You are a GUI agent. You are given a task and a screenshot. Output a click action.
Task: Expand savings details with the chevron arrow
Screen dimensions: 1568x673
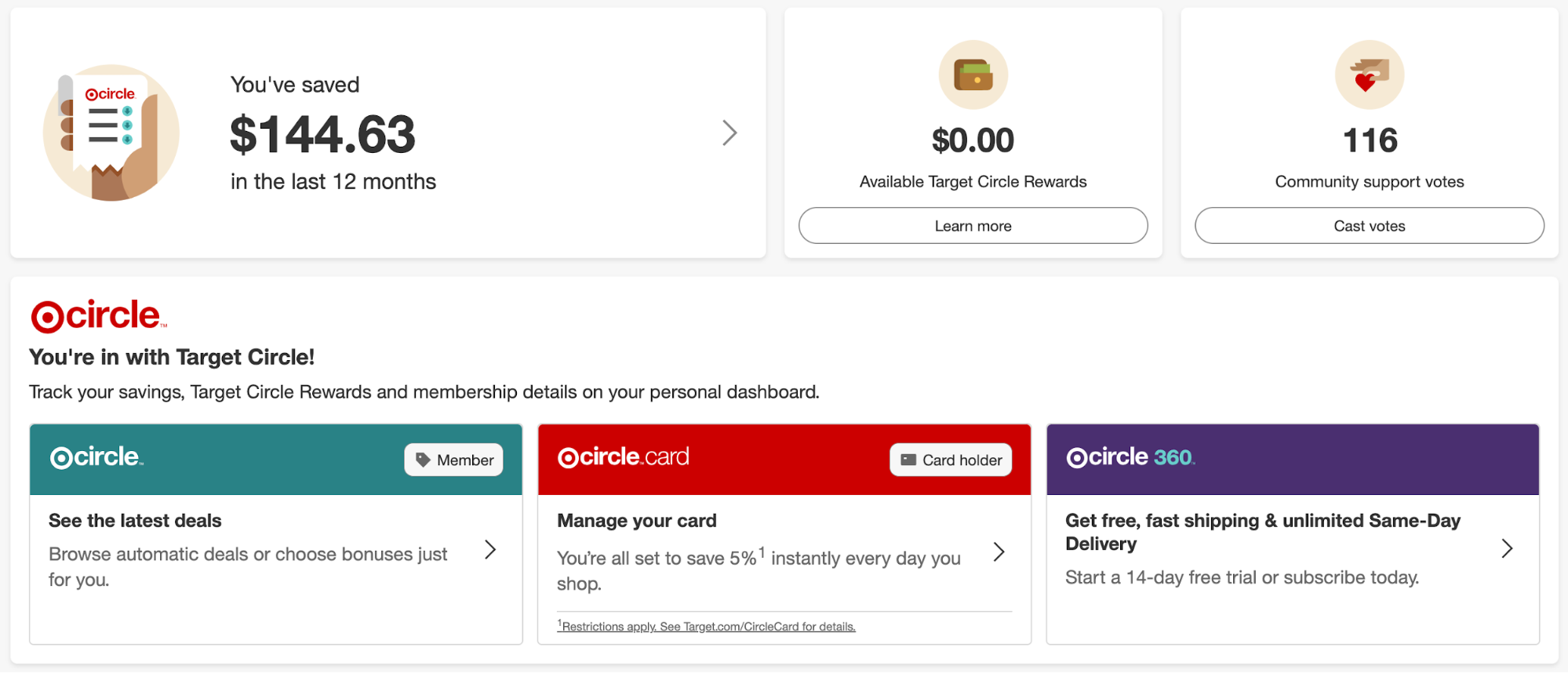point(729,133)
